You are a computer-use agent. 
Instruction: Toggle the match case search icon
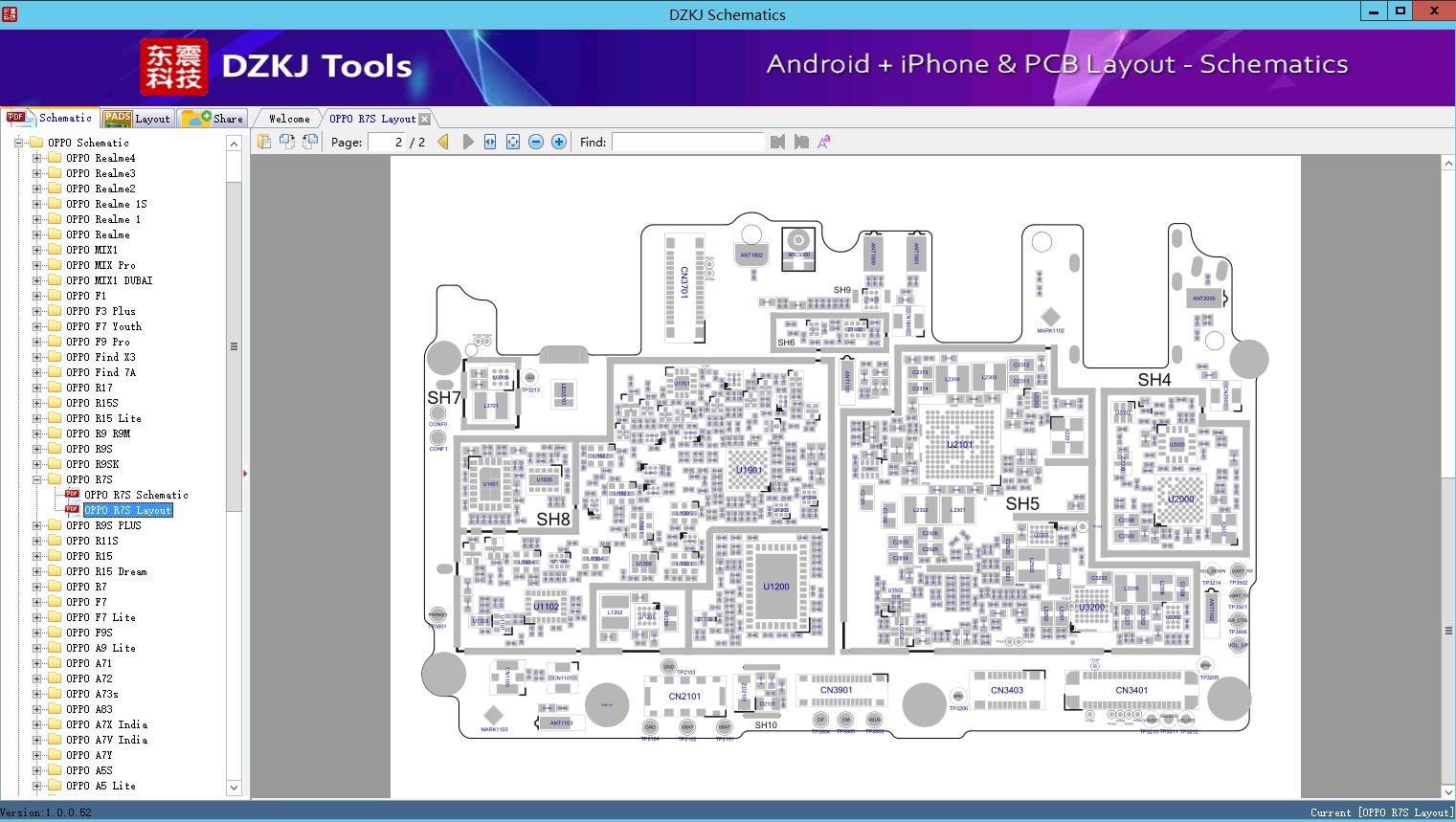click(x=823, y=142)
